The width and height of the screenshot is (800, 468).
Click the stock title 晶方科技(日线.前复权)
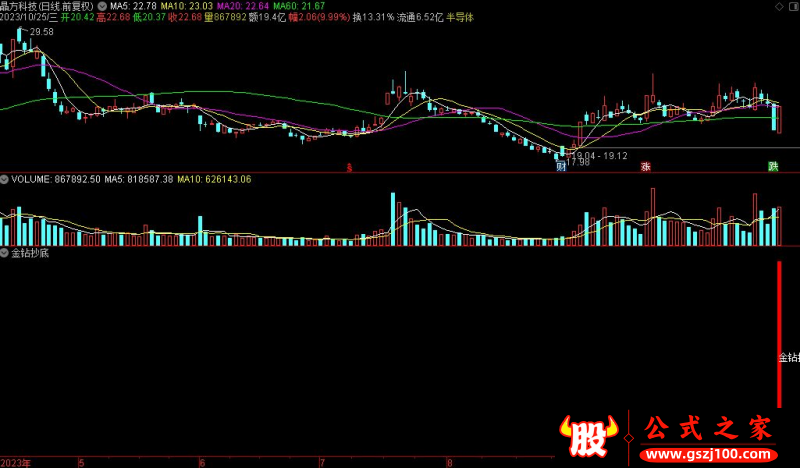47,6
